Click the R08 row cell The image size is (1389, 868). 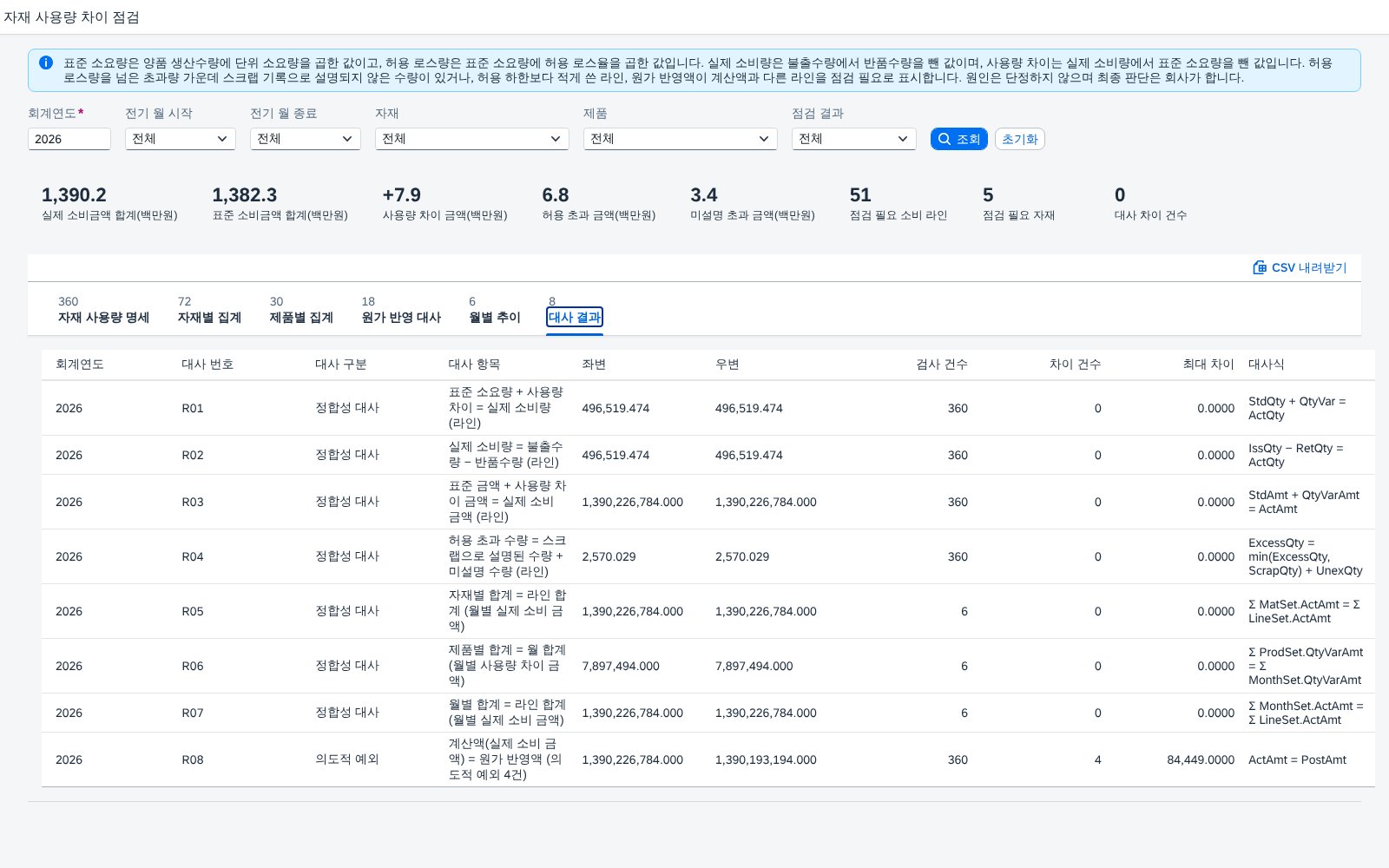click(x=193, y=759)
